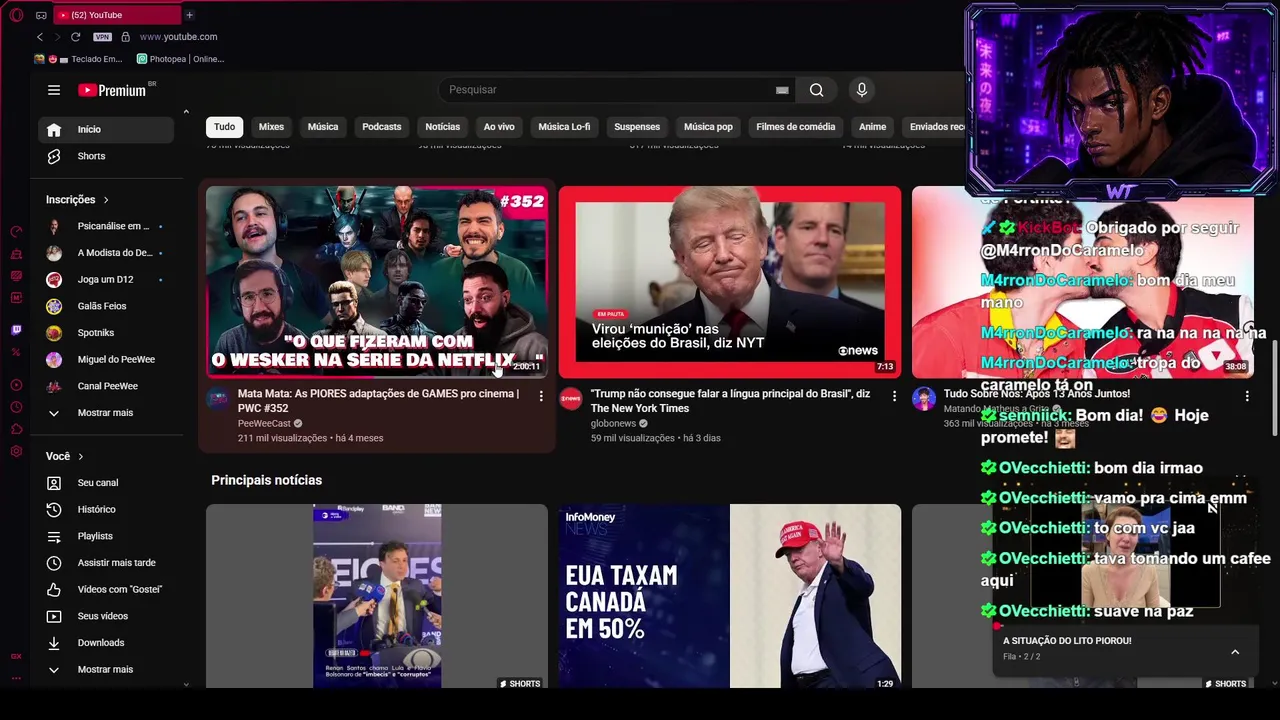
Task: Select the Mixes filter chip
Action: click(271, 127)
